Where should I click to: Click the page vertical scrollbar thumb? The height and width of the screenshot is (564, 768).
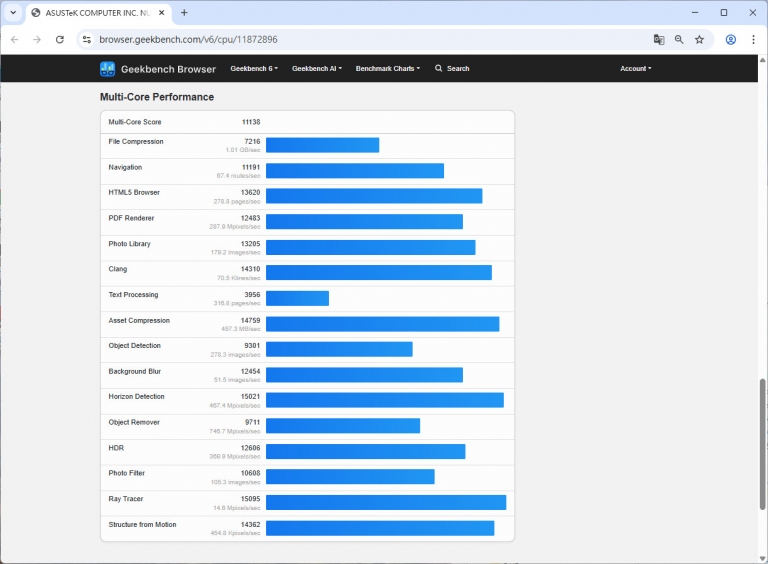point(762,444)
